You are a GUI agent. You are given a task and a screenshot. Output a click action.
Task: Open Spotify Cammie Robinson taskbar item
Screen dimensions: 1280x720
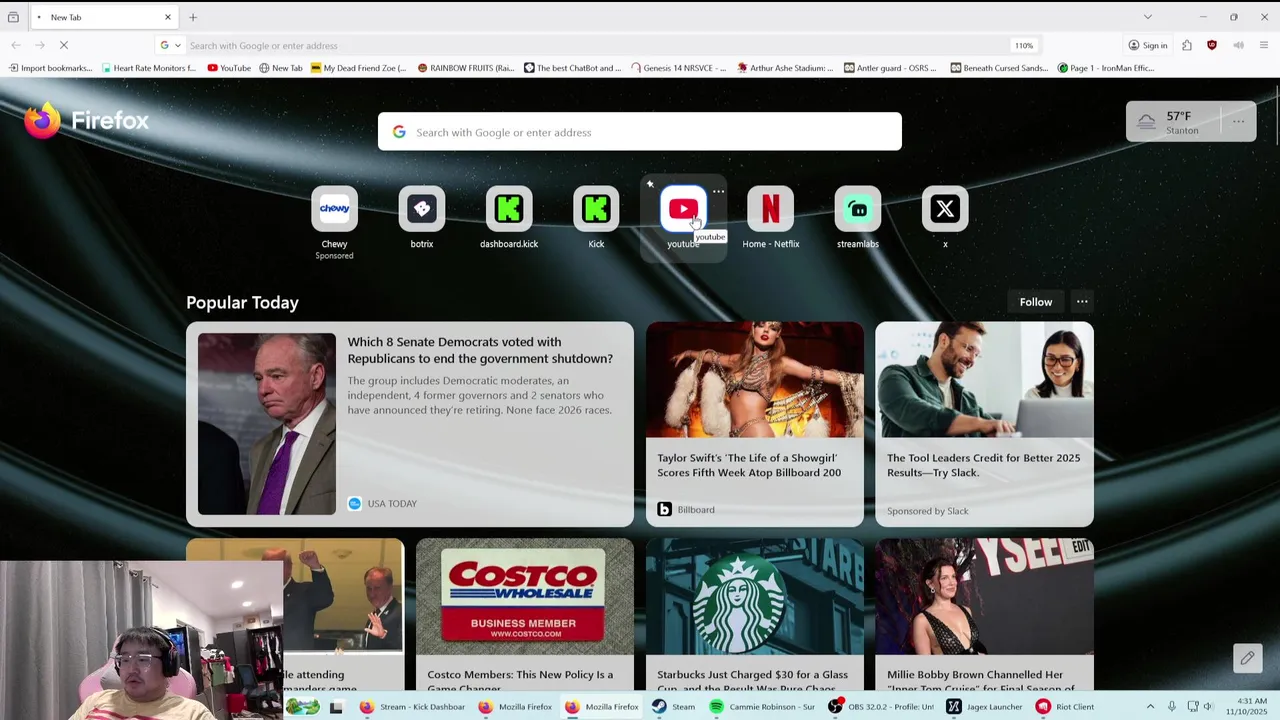761,707
